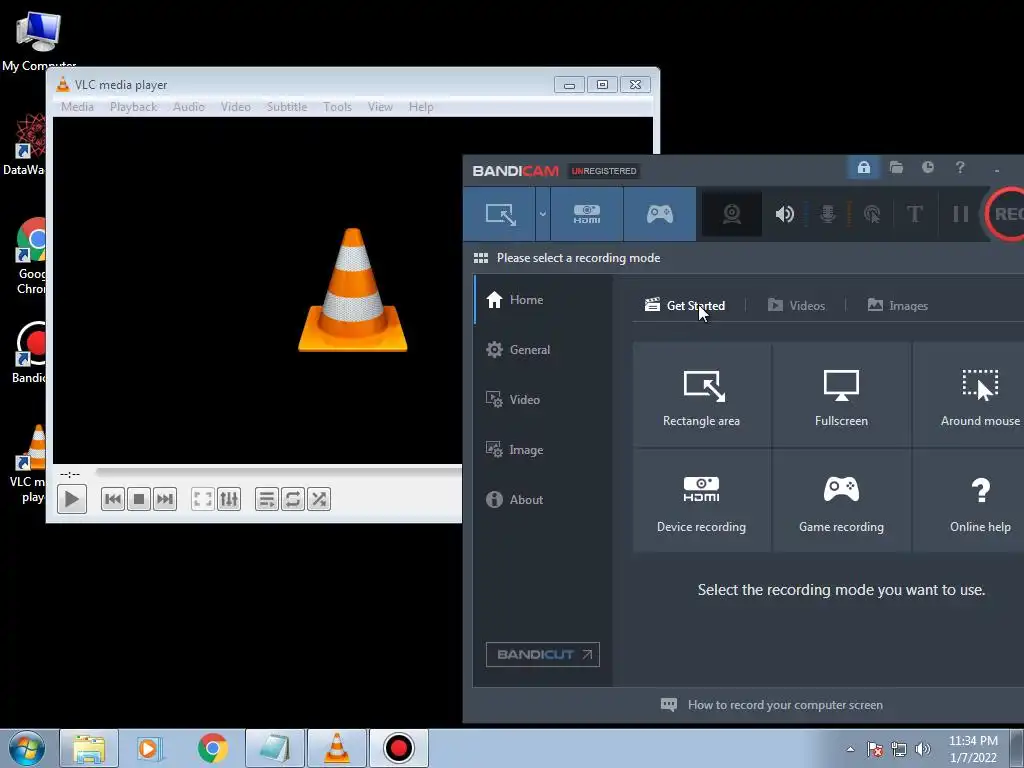Open the Video menu in VLC
The width and height of the screenshot is (1024, 768).
click(236, 106)
